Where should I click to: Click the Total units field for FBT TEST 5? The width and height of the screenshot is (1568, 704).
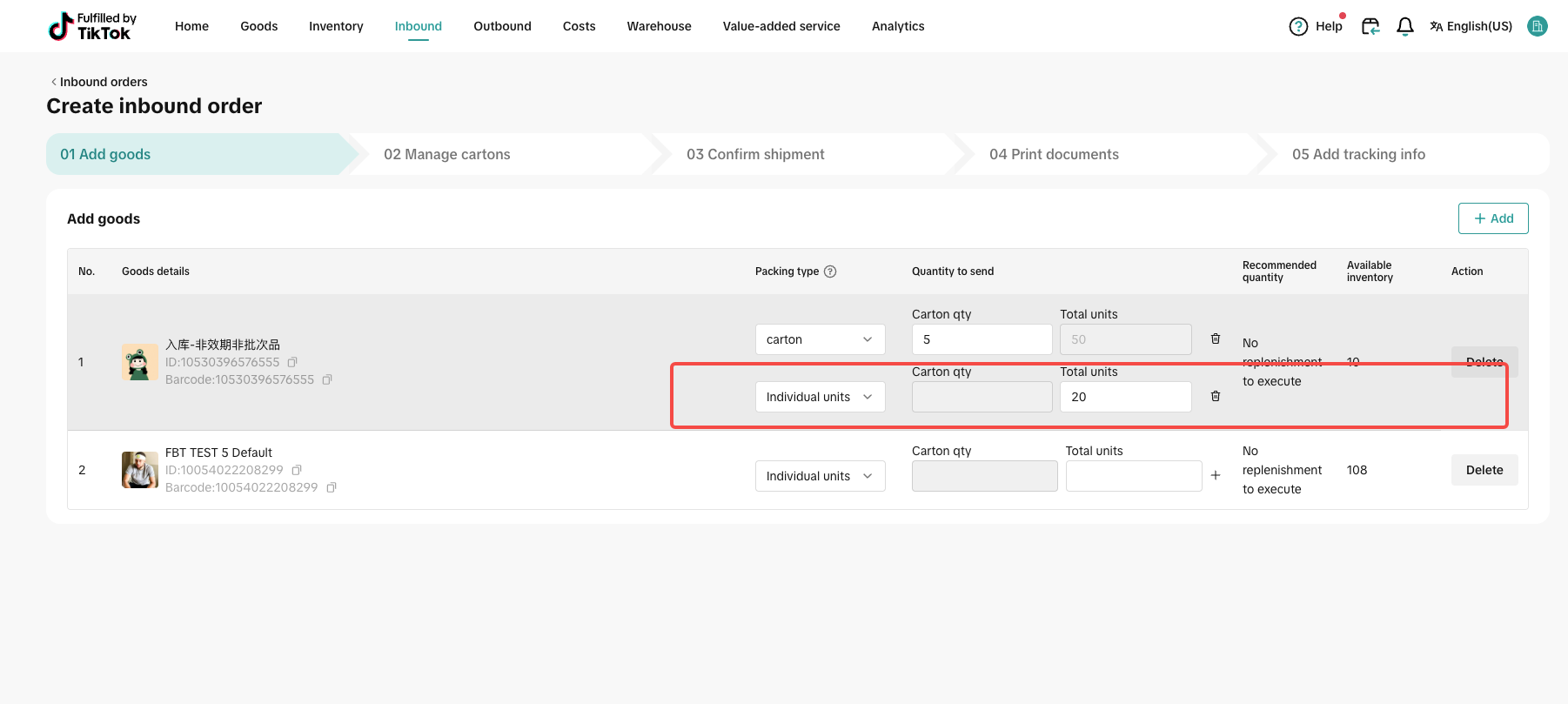pos(1133,476)
